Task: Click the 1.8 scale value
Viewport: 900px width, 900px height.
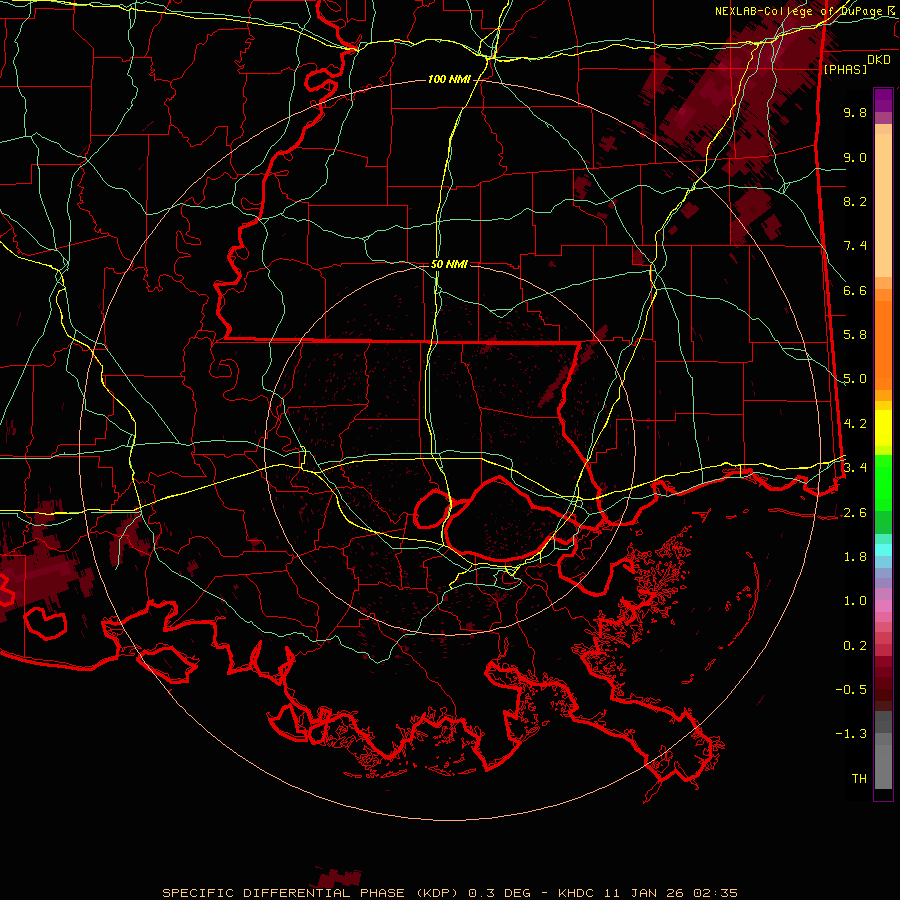Action: pos(855,557)
